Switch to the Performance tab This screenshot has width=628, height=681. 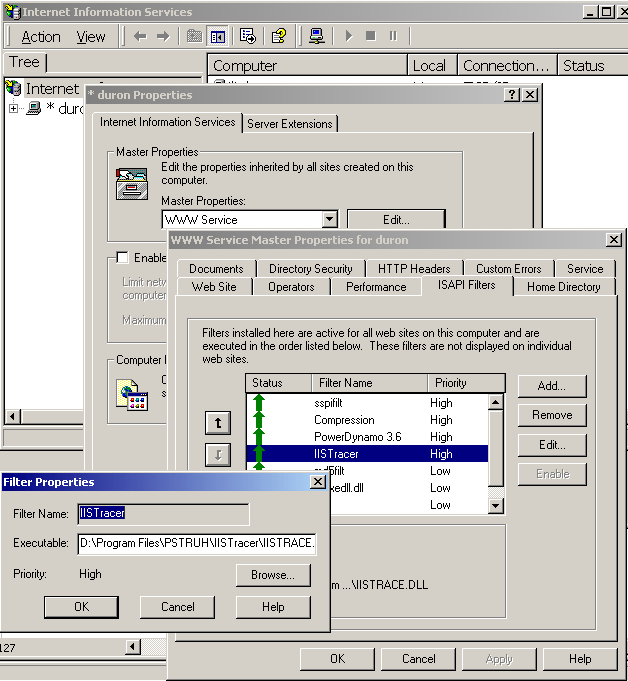pyautogui.click(x=376, y=287)
